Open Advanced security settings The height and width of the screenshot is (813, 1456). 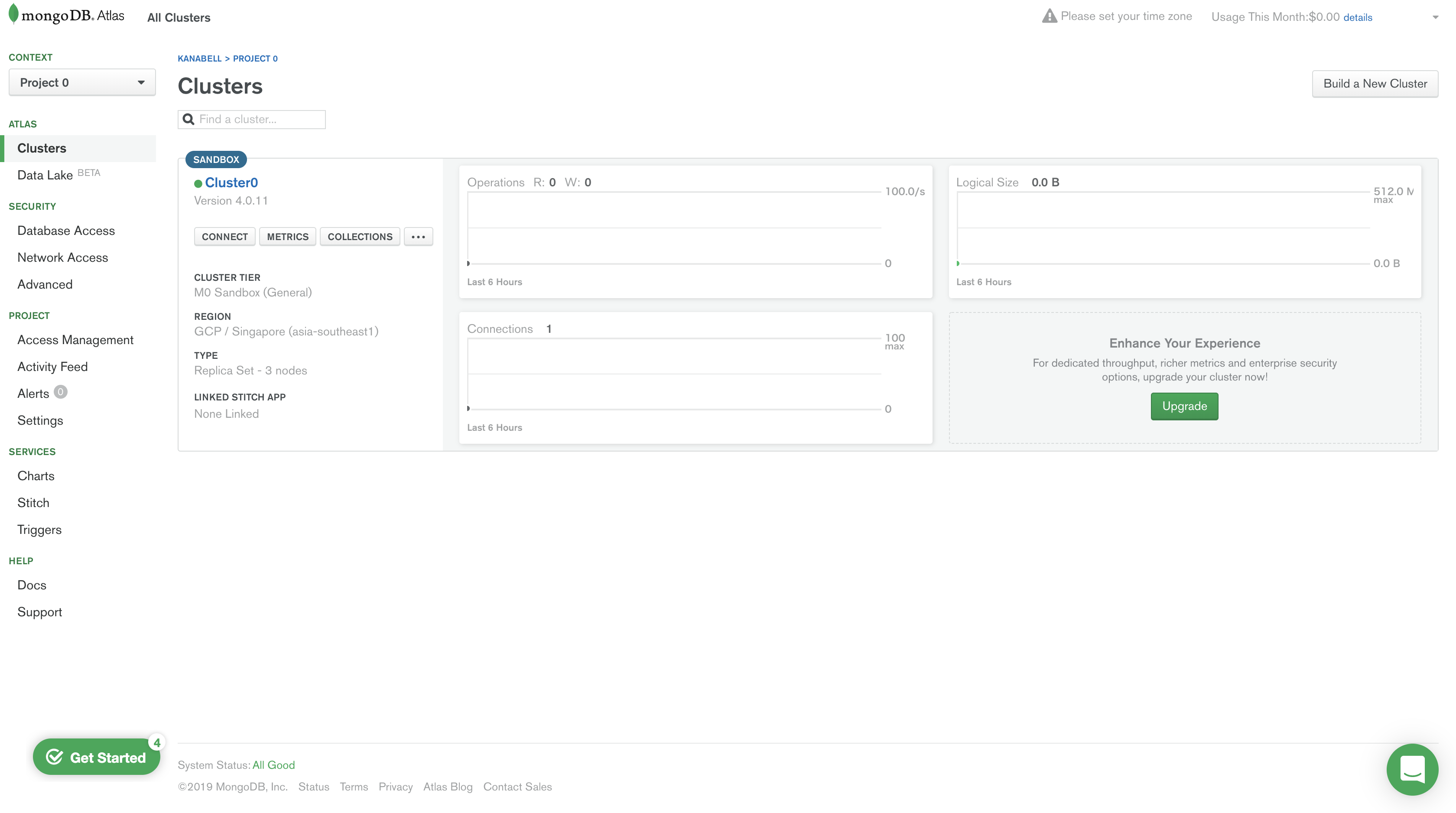[45, 284]
